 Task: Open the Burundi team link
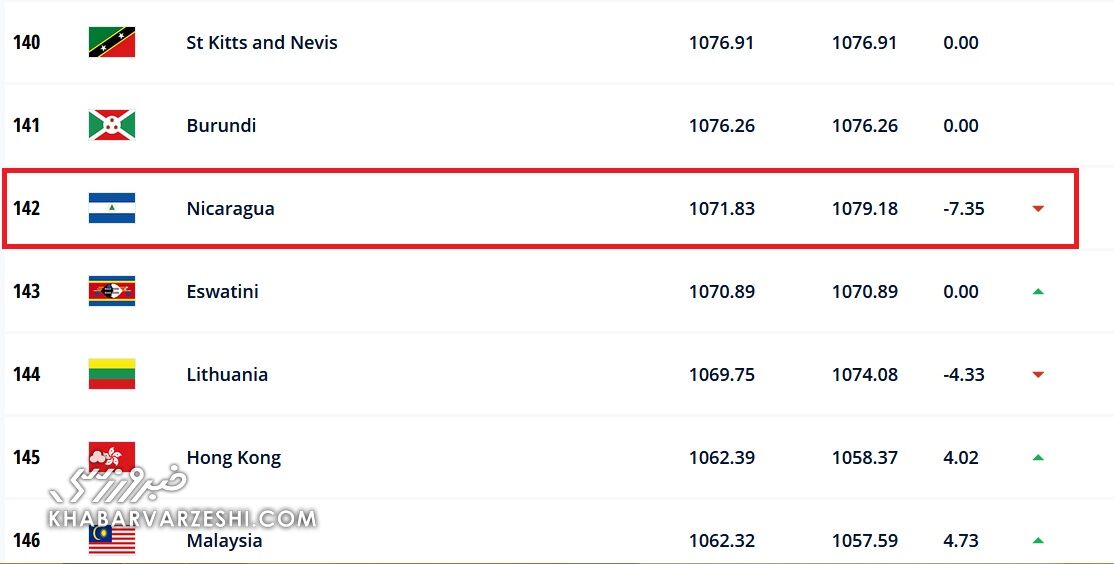click(x=221, y=126)
